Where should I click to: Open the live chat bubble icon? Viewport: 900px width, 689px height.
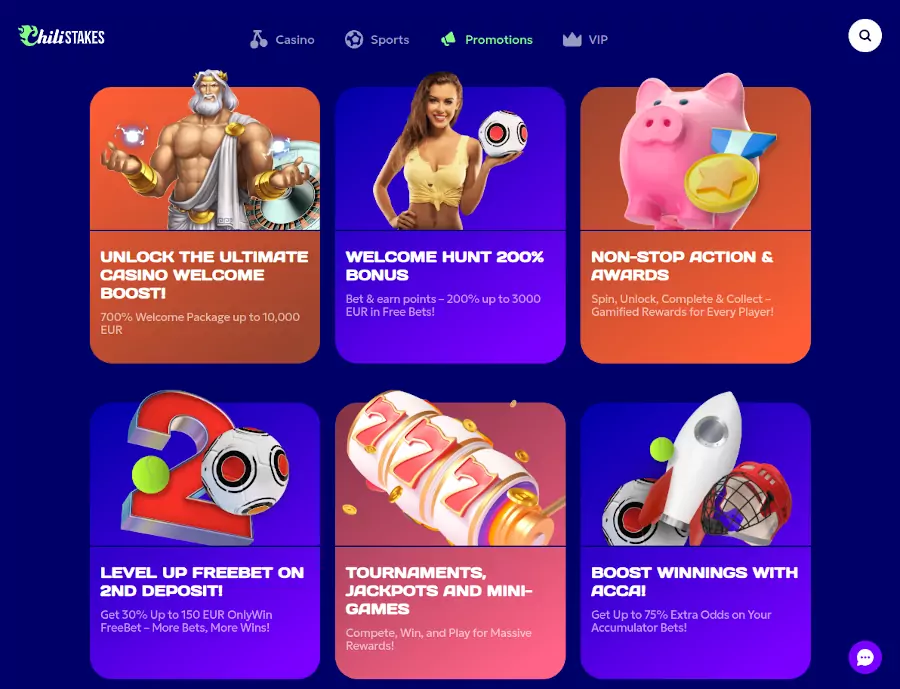click(x=865, y=657)
